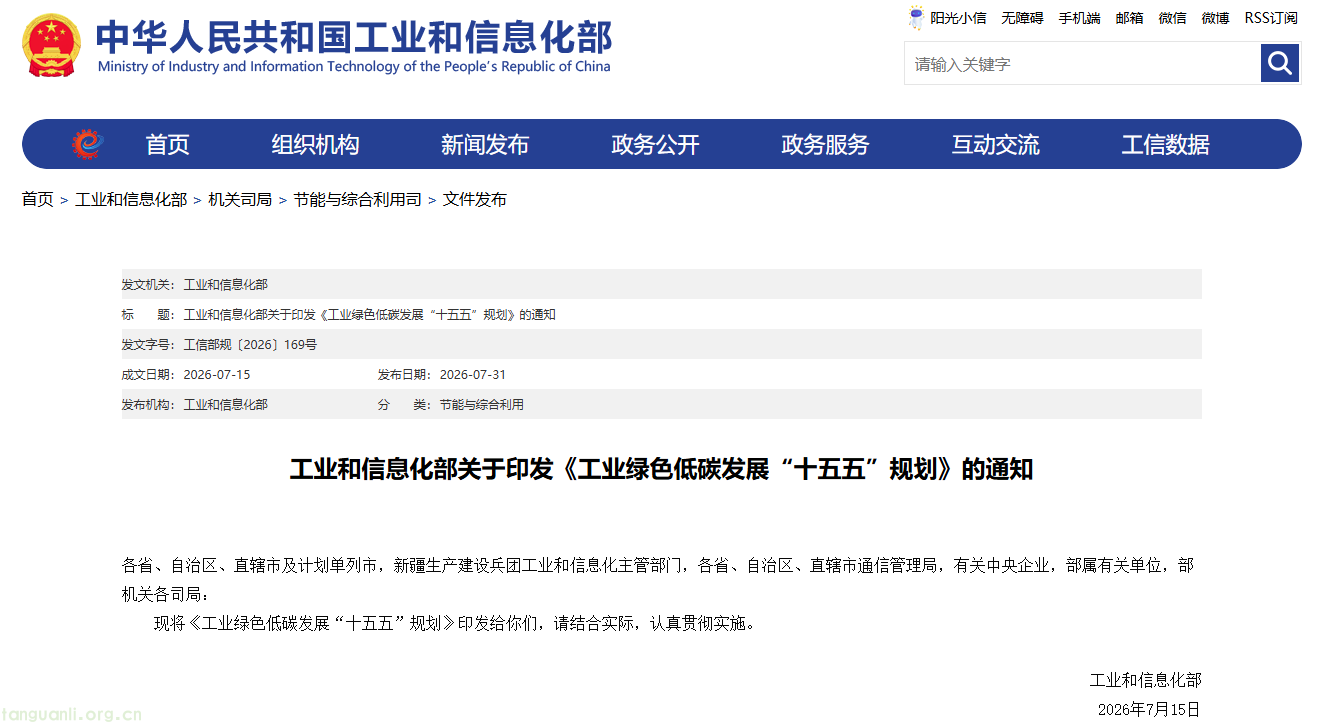Focus the 请输入关键字 search field
The width and height of the screenshot is (1323, 722).
[x=1082, y=63]
